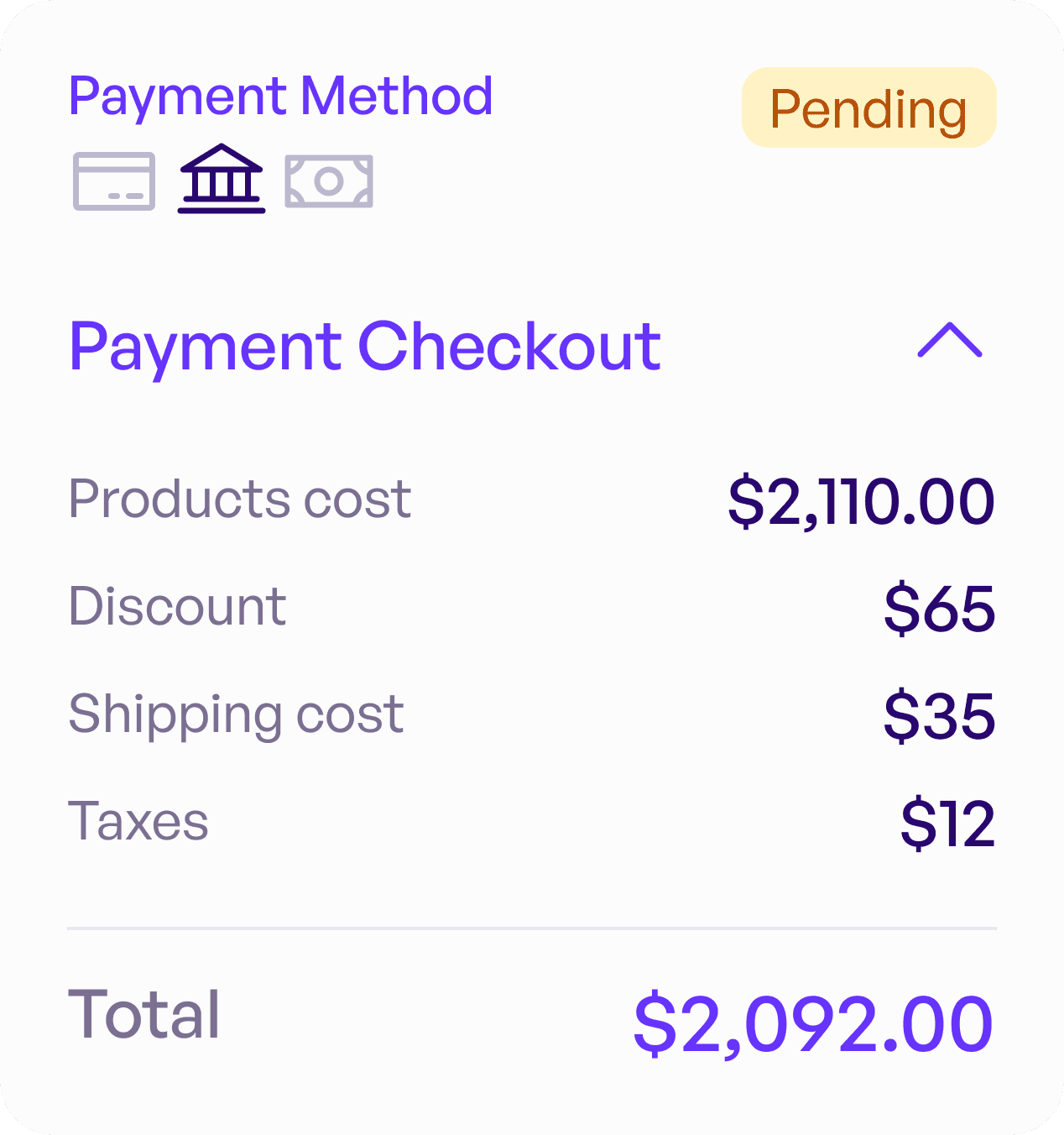Click the Payment Checkout heading
This screenshot has height=1135, width=1064.
[365, 347]
